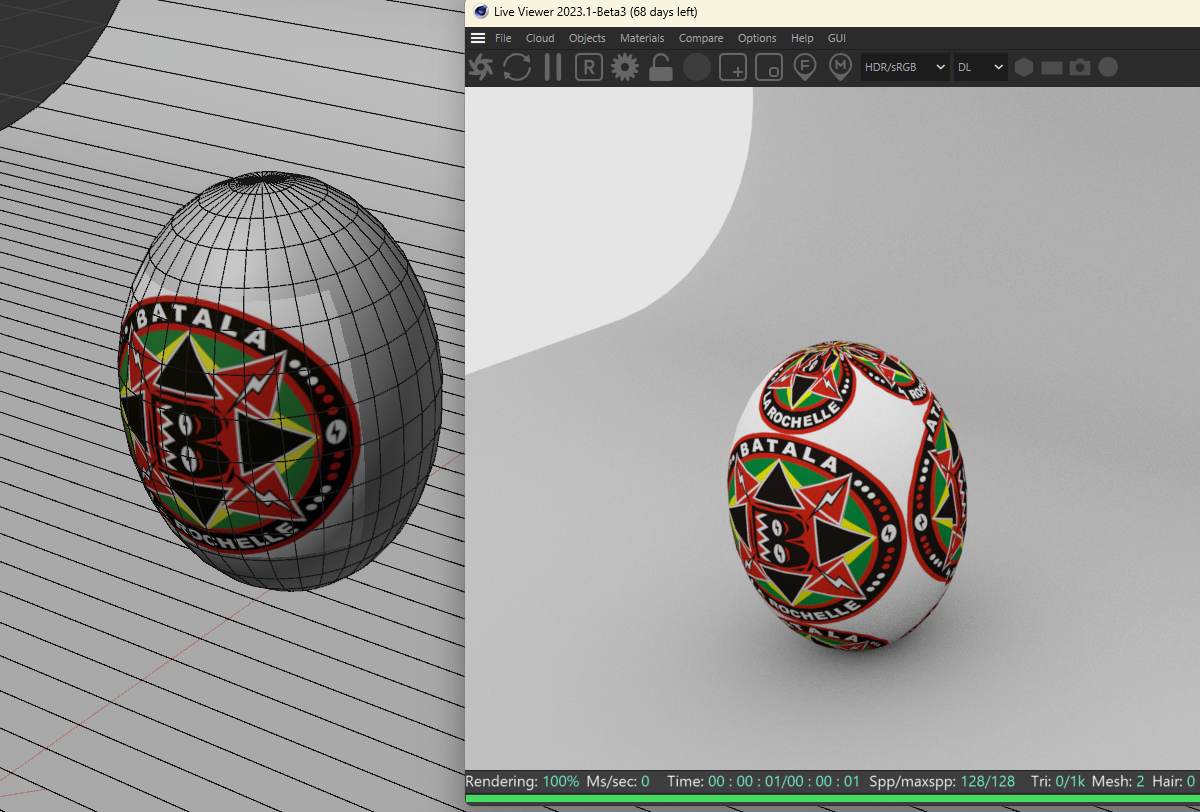The image size is (1200, 812).
Task: Open the Compare menu
Action: [x=701, y=38]
